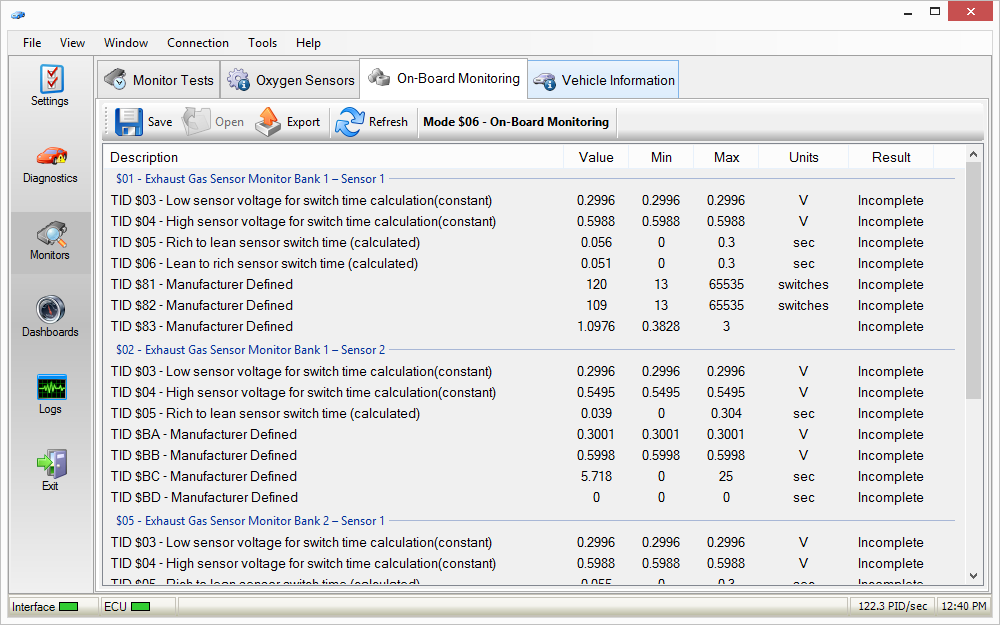Open Dashboards gauge icon in sidebar
This screenshot has height=625, width=1000.
(x=50, y=310)
